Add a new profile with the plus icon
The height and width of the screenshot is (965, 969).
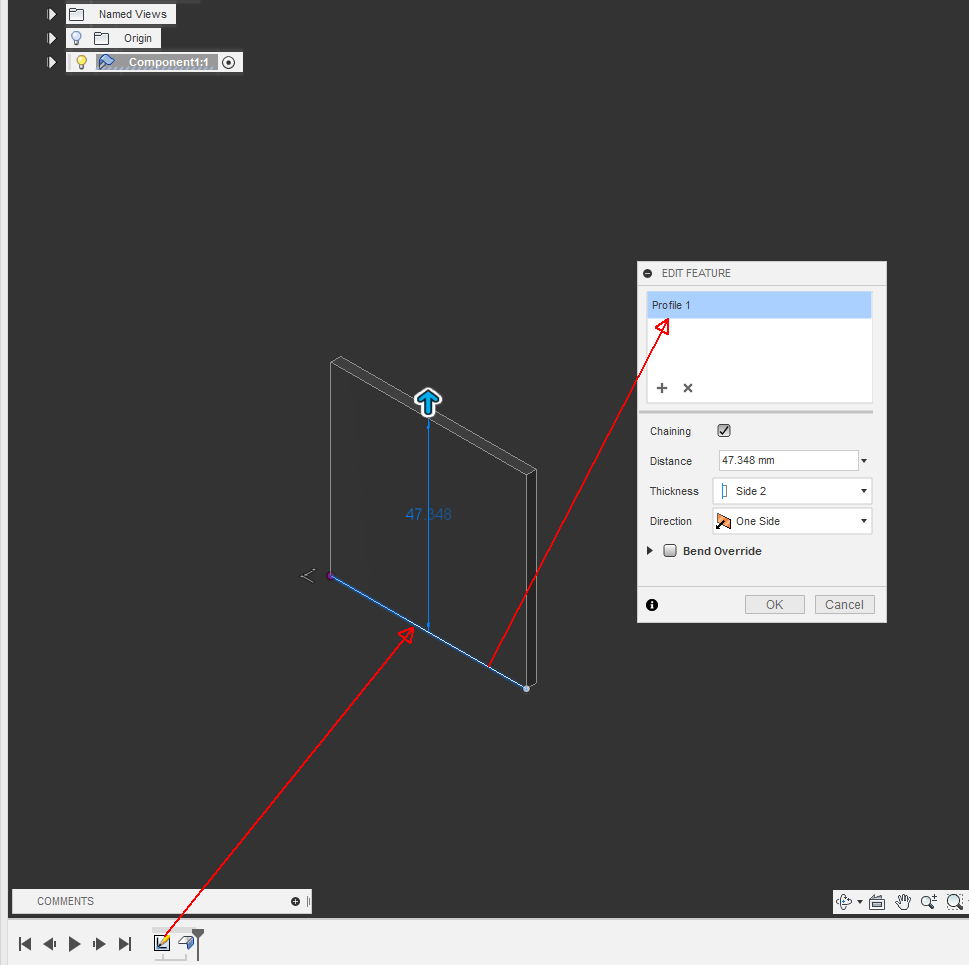click(661, 388)
